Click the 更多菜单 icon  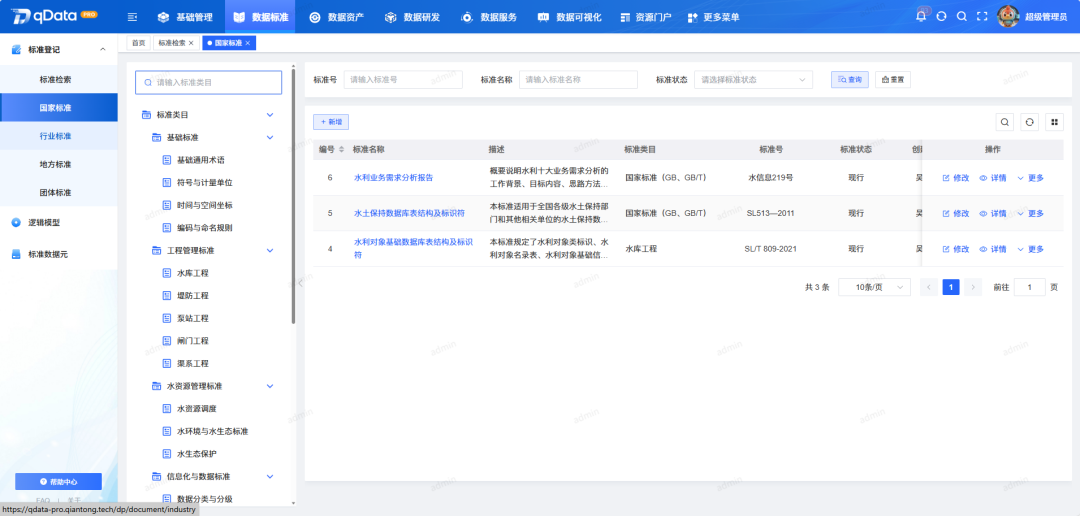tap(693, 17)
